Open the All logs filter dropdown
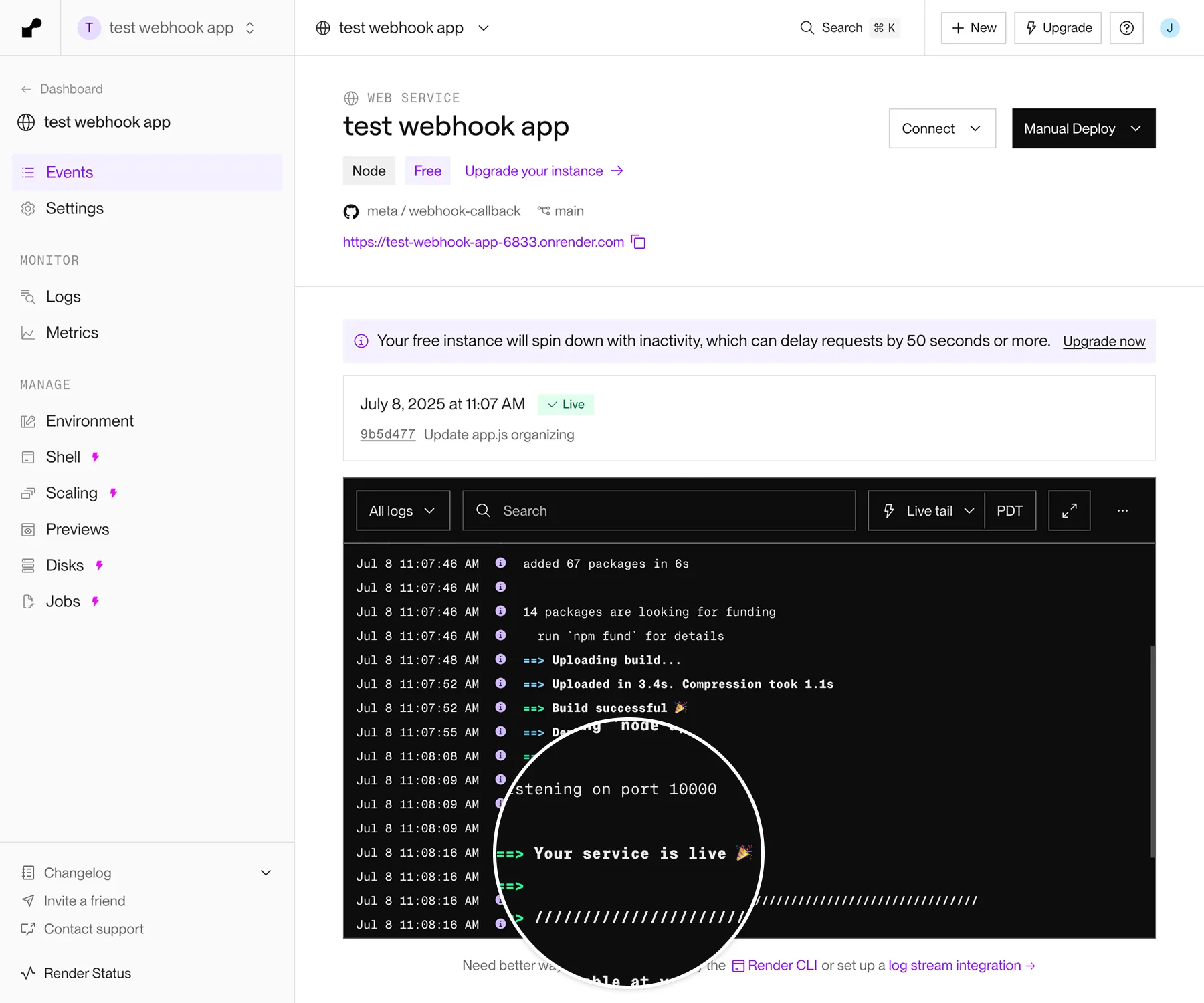1204x1003 pixels. pyautogui.click(x=403, y=511)
